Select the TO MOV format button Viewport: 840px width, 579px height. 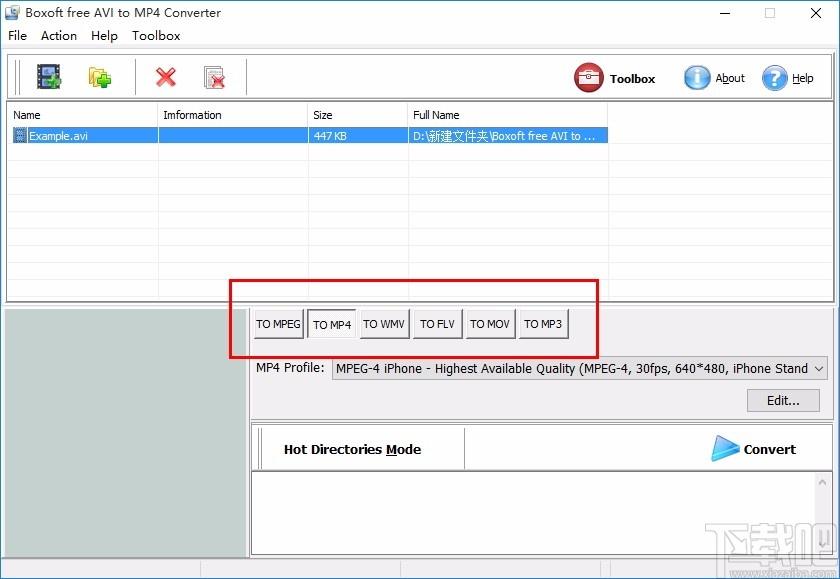490,324
